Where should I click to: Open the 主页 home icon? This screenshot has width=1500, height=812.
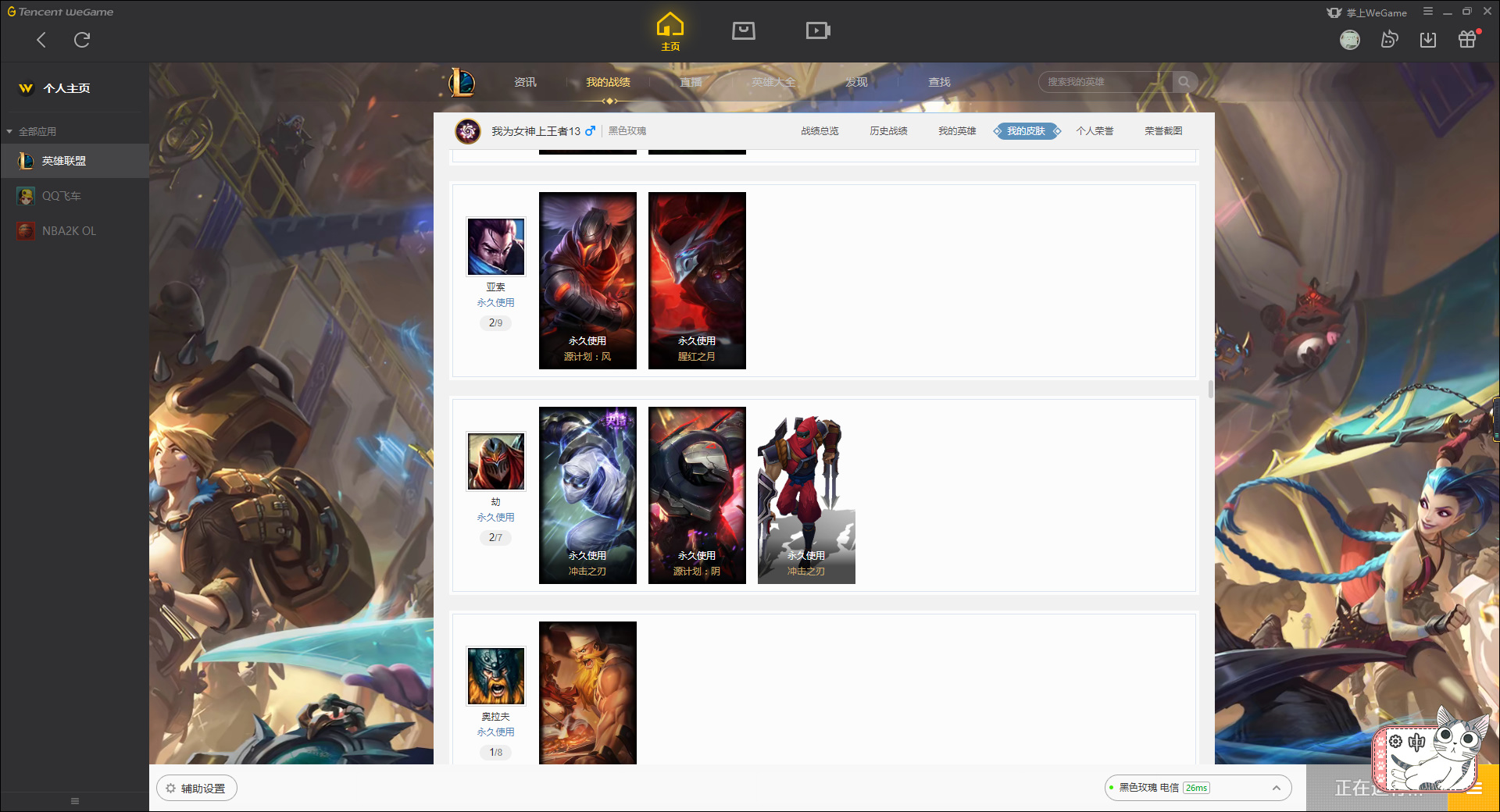coord(670,31)
